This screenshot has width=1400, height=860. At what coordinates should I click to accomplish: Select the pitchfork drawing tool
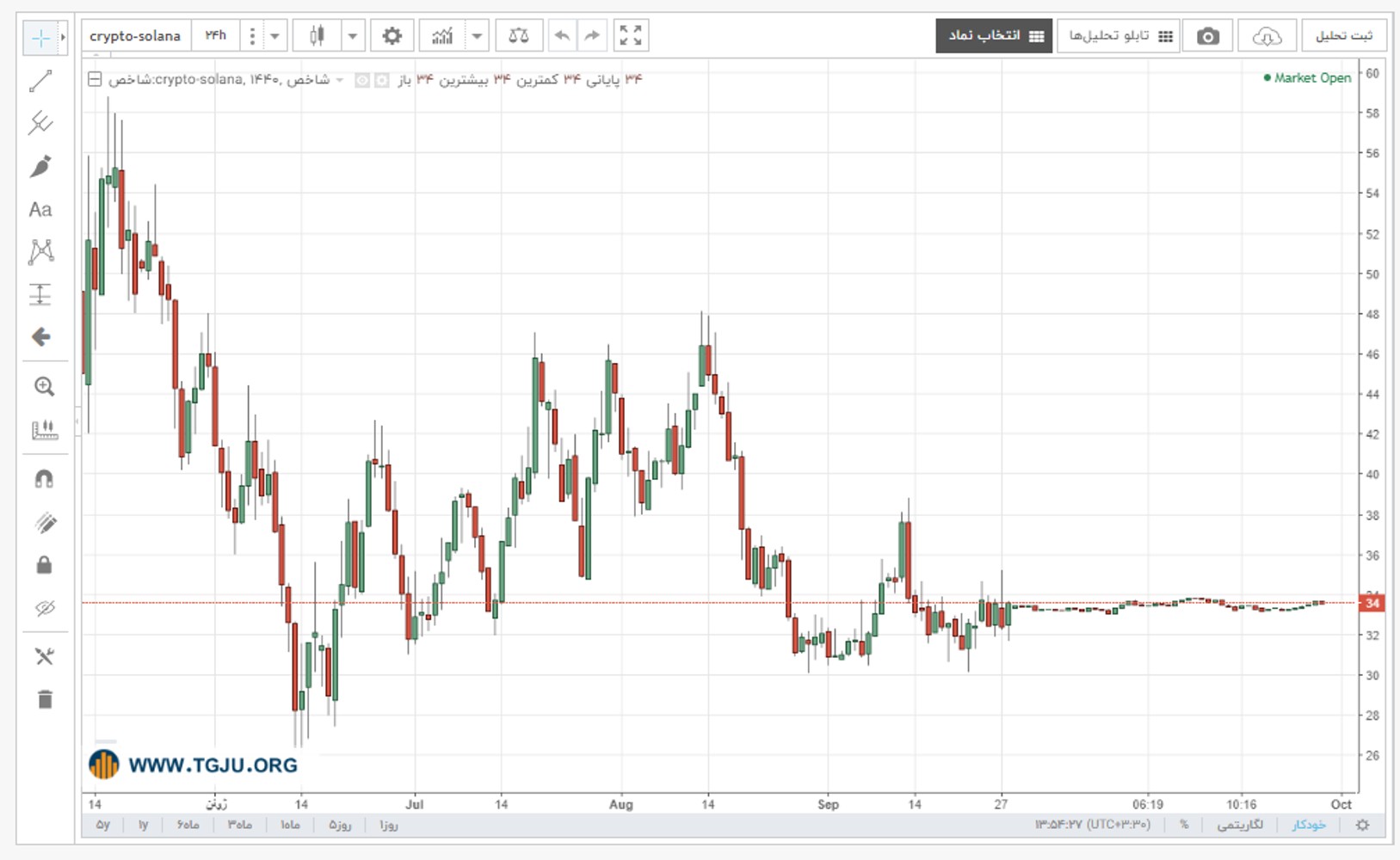pos(40,123)
